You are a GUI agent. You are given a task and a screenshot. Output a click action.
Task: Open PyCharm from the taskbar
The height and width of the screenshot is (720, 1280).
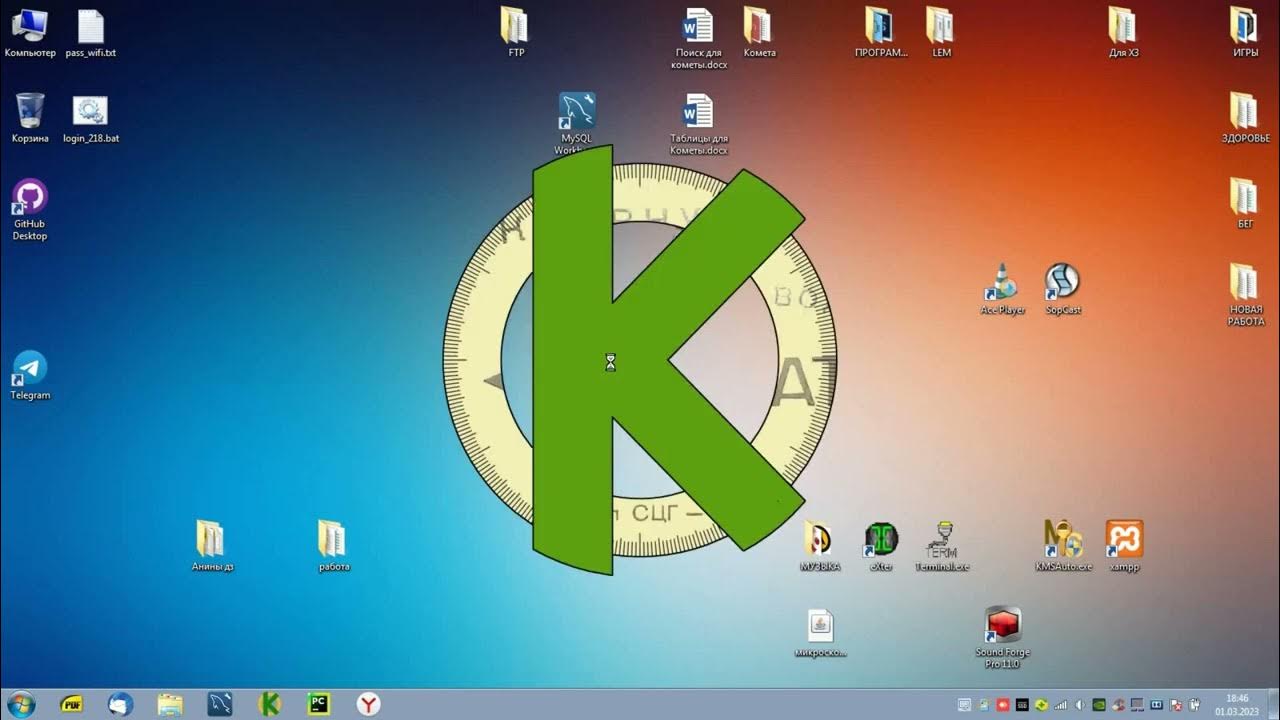coord(319,704)
